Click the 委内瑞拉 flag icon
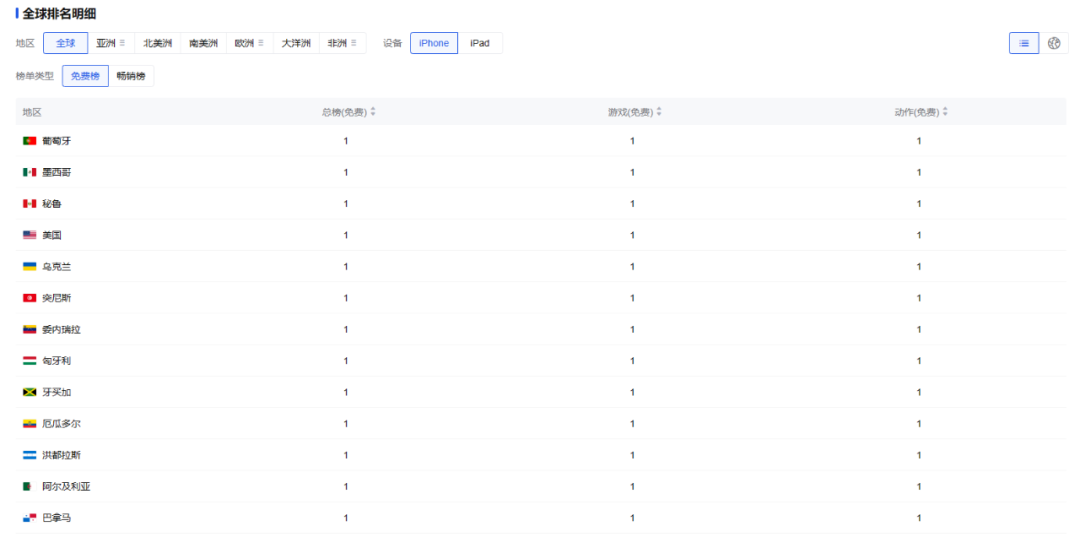Screen dimensions: 1080x537 click(x=29, y=330)
